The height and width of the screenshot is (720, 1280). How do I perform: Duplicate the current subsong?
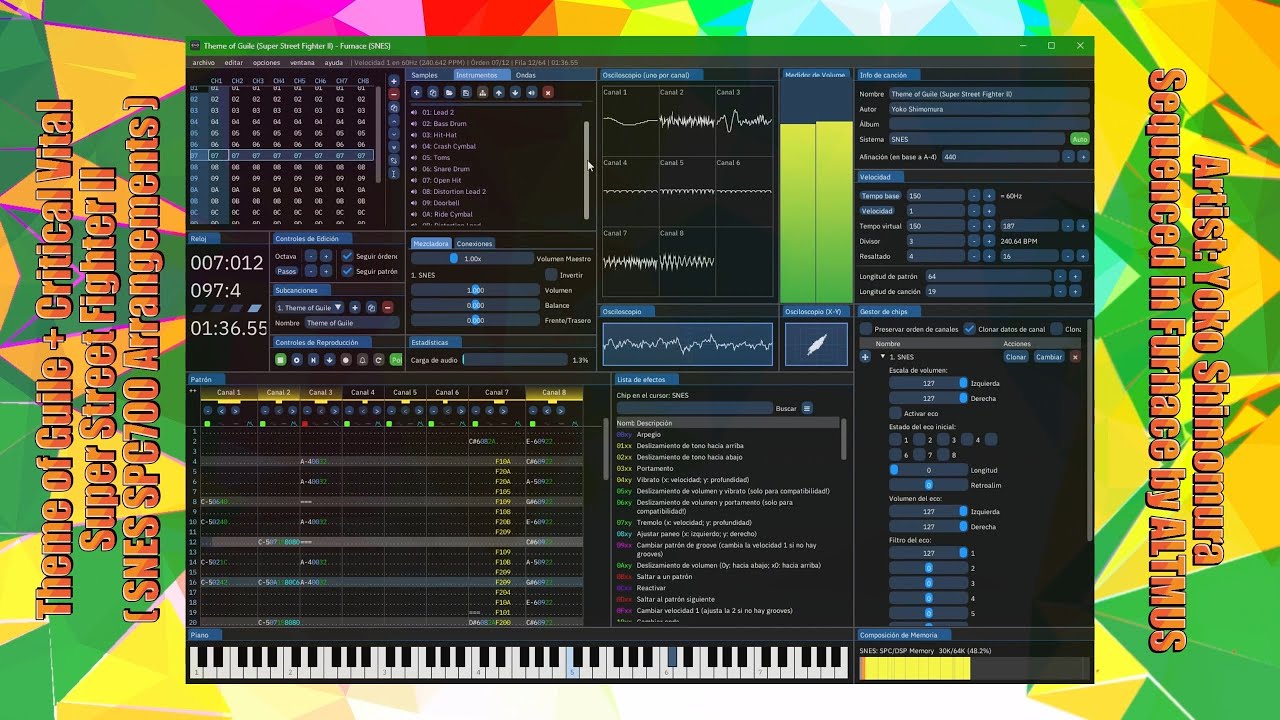point(371,308)
